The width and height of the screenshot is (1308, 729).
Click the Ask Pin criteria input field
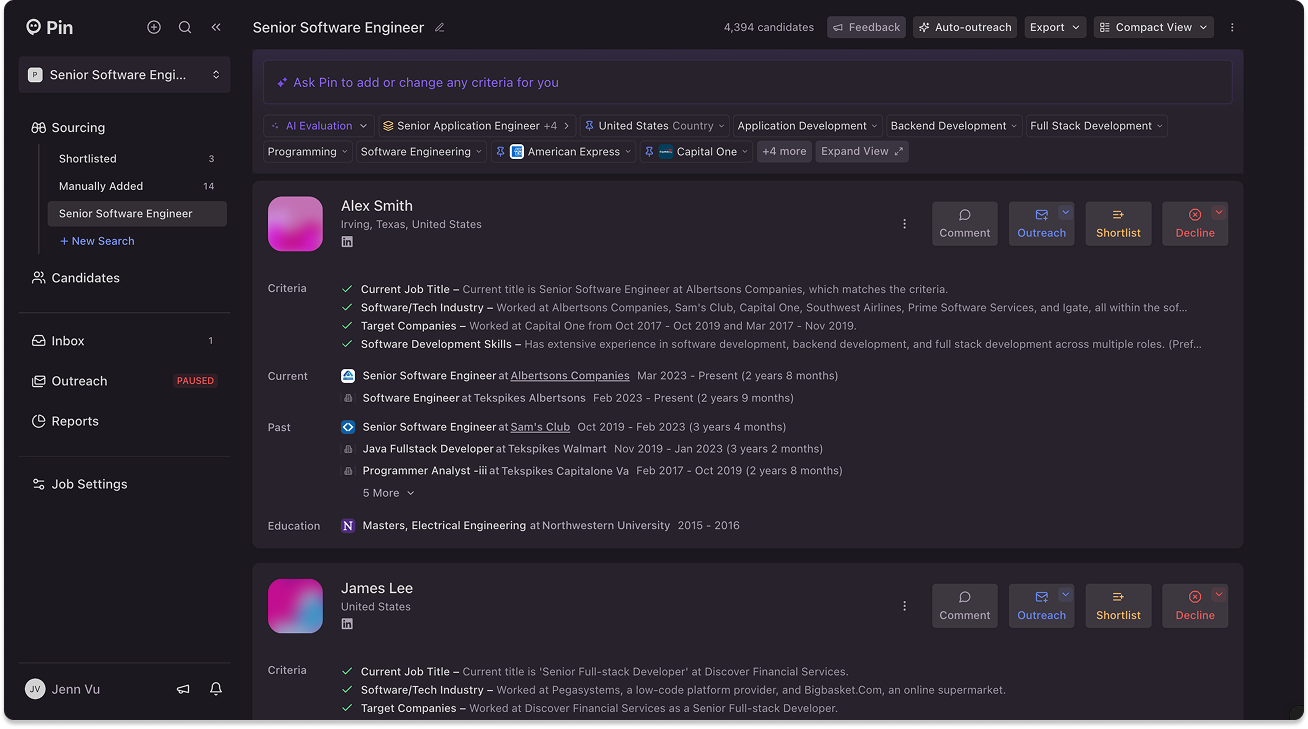click(747, 83)
